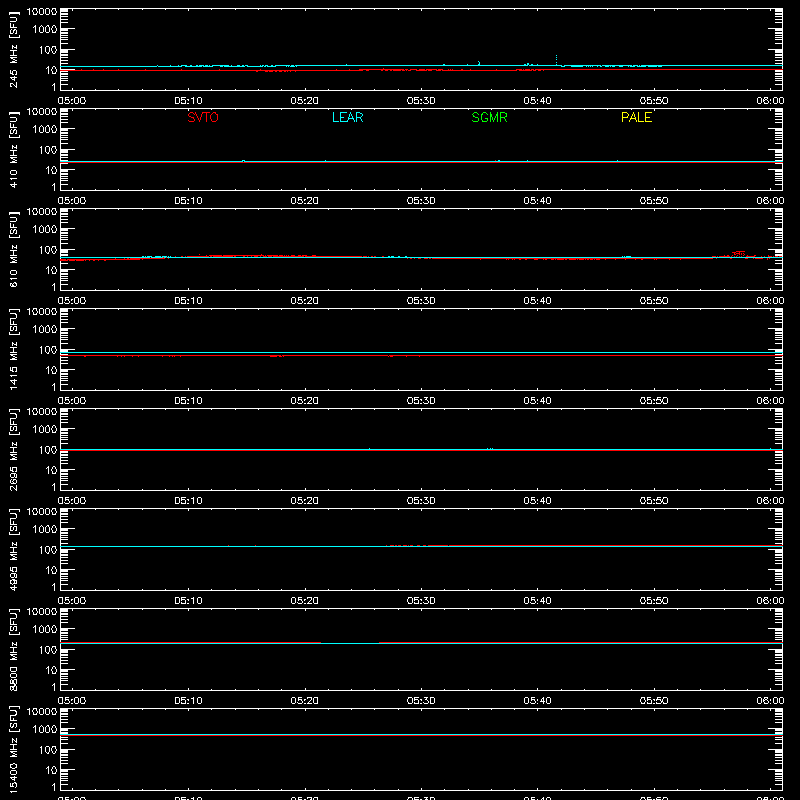Click the 05:00 tick label under 245 MHz plot
The width and height of the screenshot is (800, 800).
(72, 101)
